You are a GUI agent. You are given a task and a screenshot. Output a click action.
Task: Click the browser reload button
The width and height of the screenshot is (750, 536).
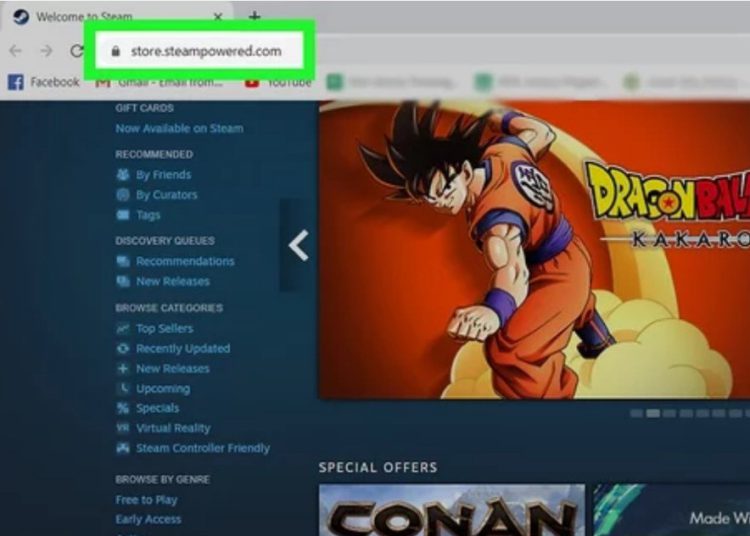point(76,50)
